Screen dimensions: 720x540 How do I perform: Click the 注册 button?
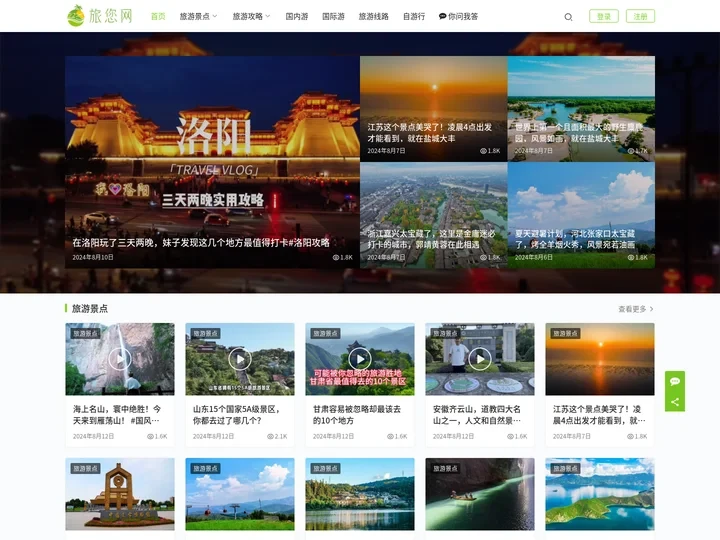[640, 16]
